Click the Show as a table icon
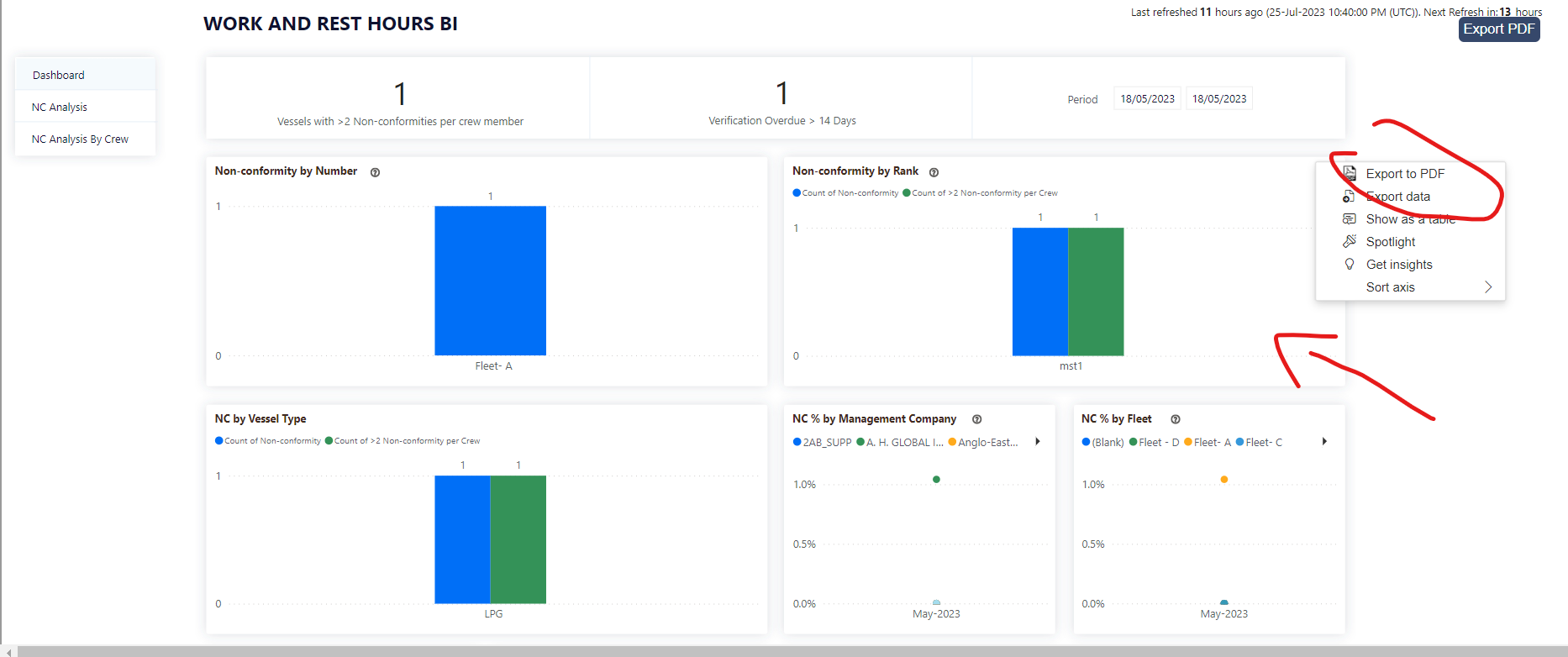1568x657 pixels. 1350,218
